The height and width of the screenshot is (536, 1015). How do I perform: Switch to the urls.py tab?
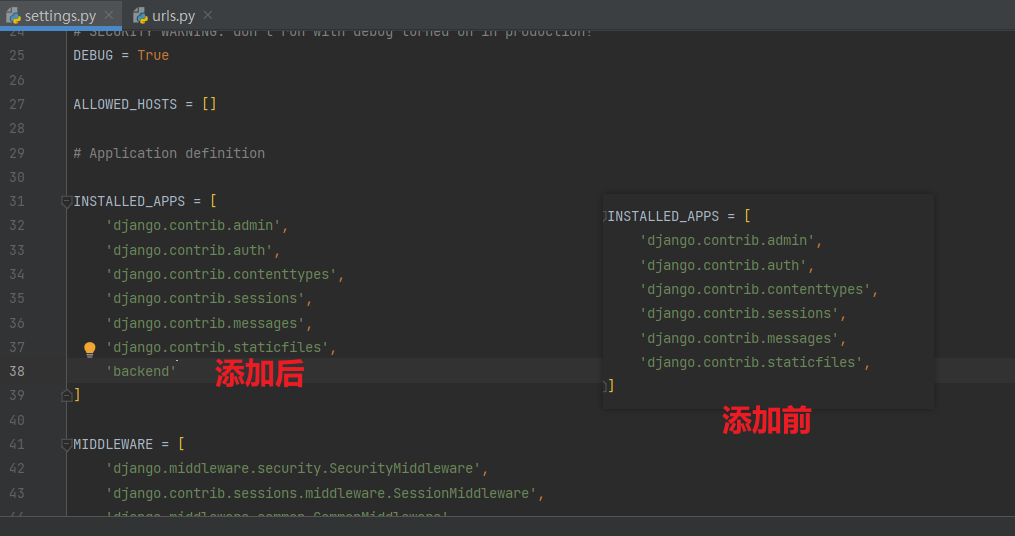[x=173, y=16]
